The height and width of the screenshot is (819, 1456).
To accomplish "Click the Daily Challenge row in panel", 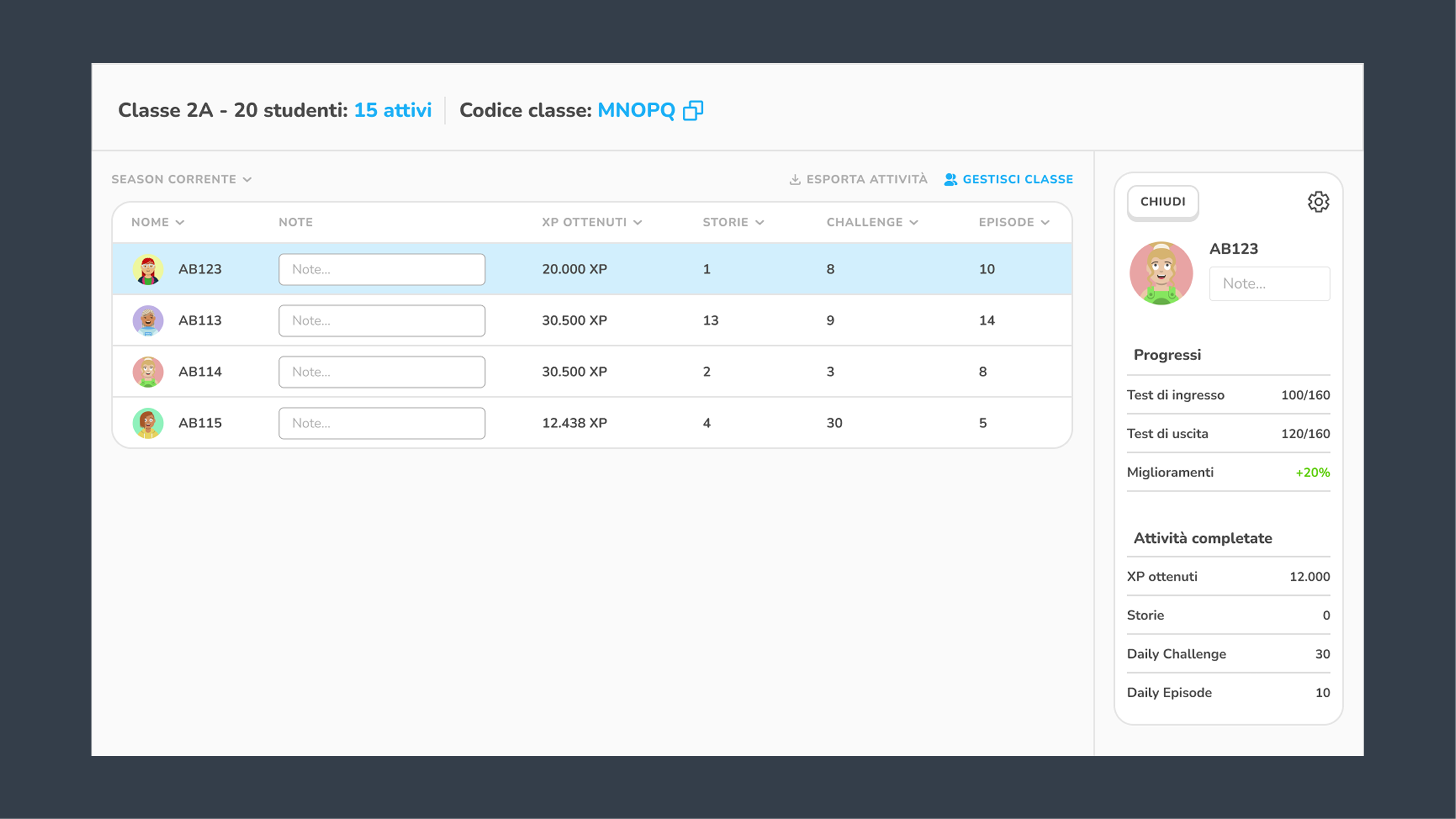I will pos(1228,654).
